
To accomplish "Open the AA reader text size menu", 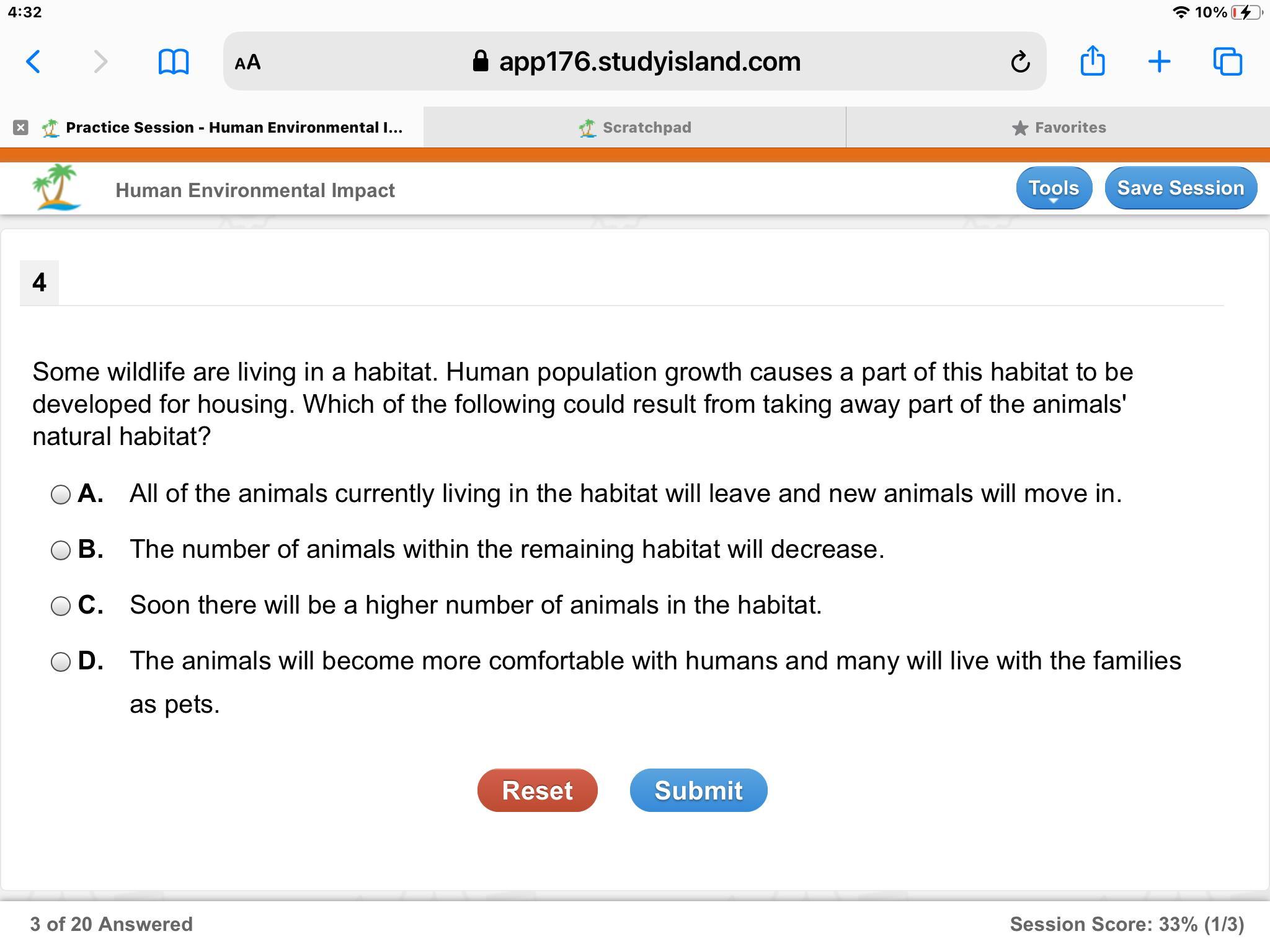I will (x=247, y=62).
